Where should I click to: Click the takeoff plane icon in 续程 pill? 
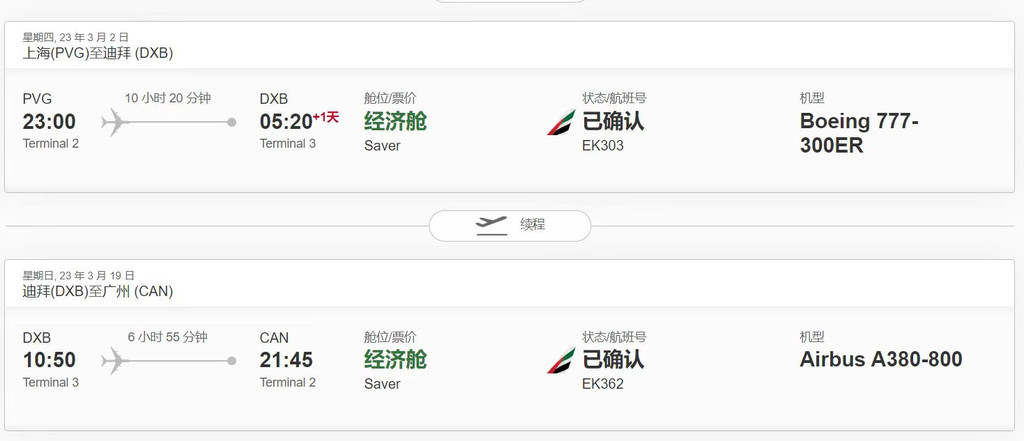[x=491, y=225]
